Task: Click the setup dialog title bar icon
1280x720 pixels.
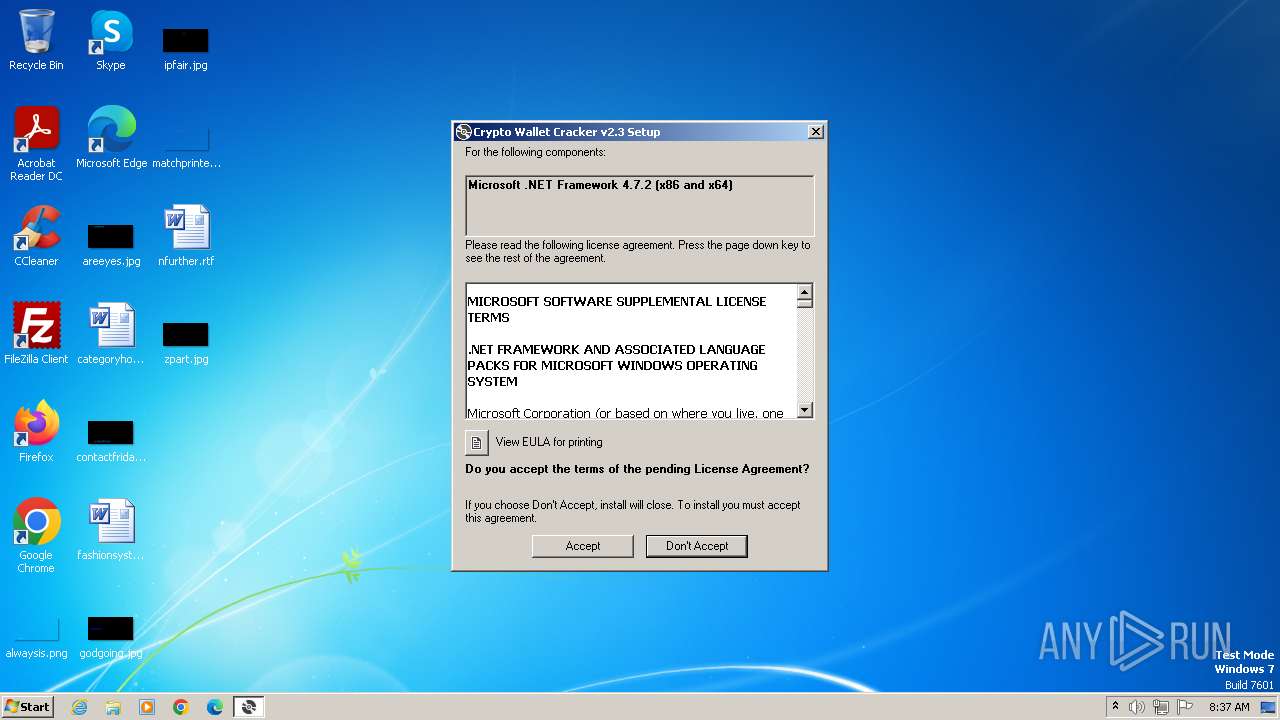Action: pos(463,132)
